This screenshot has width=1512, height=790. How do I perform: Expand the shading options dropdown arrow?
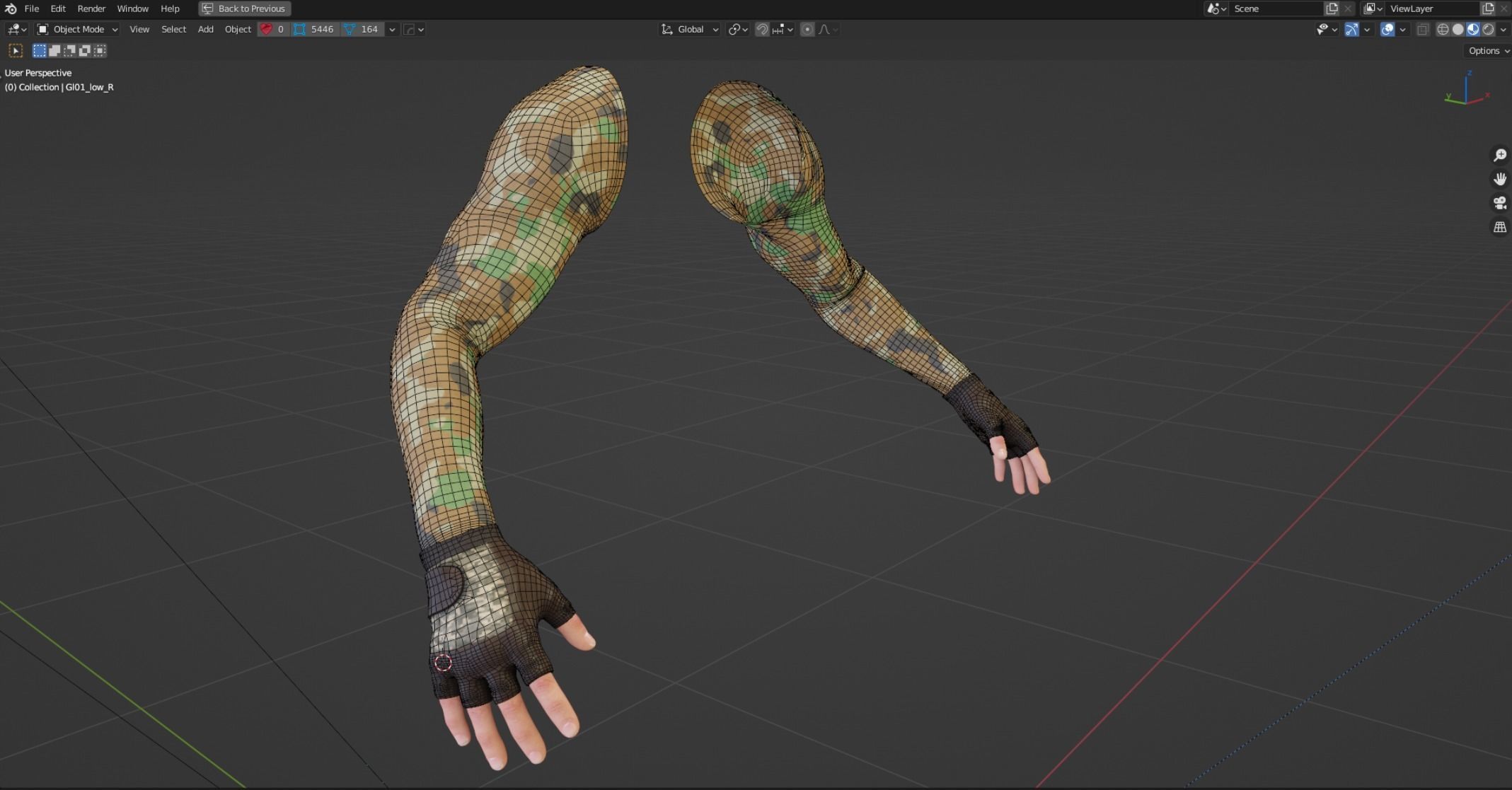pos(1504,29)
